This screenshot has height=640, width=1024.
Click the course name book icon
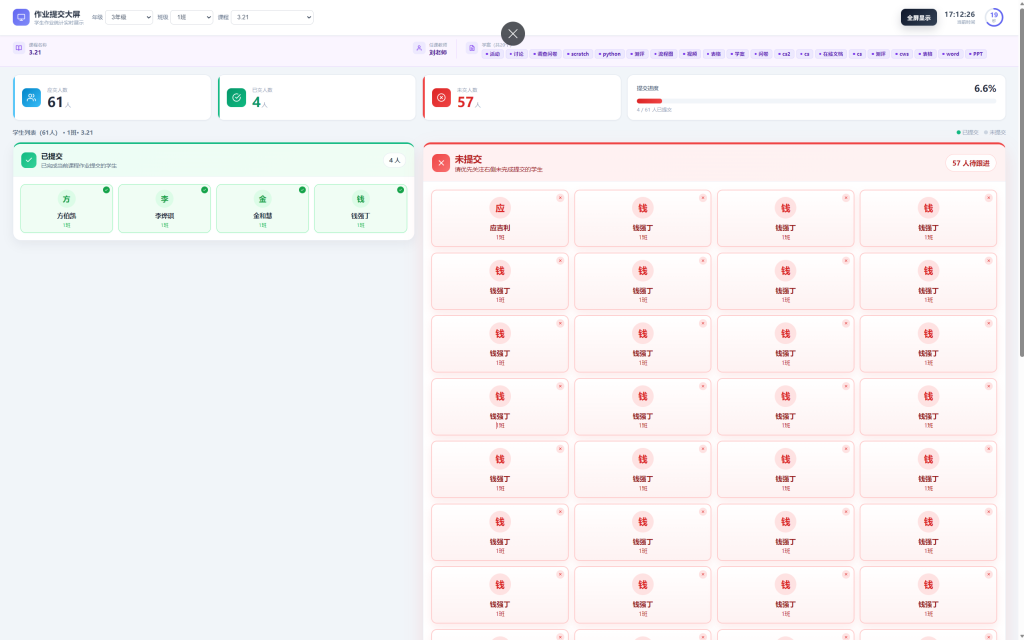(x=18, y=48)
